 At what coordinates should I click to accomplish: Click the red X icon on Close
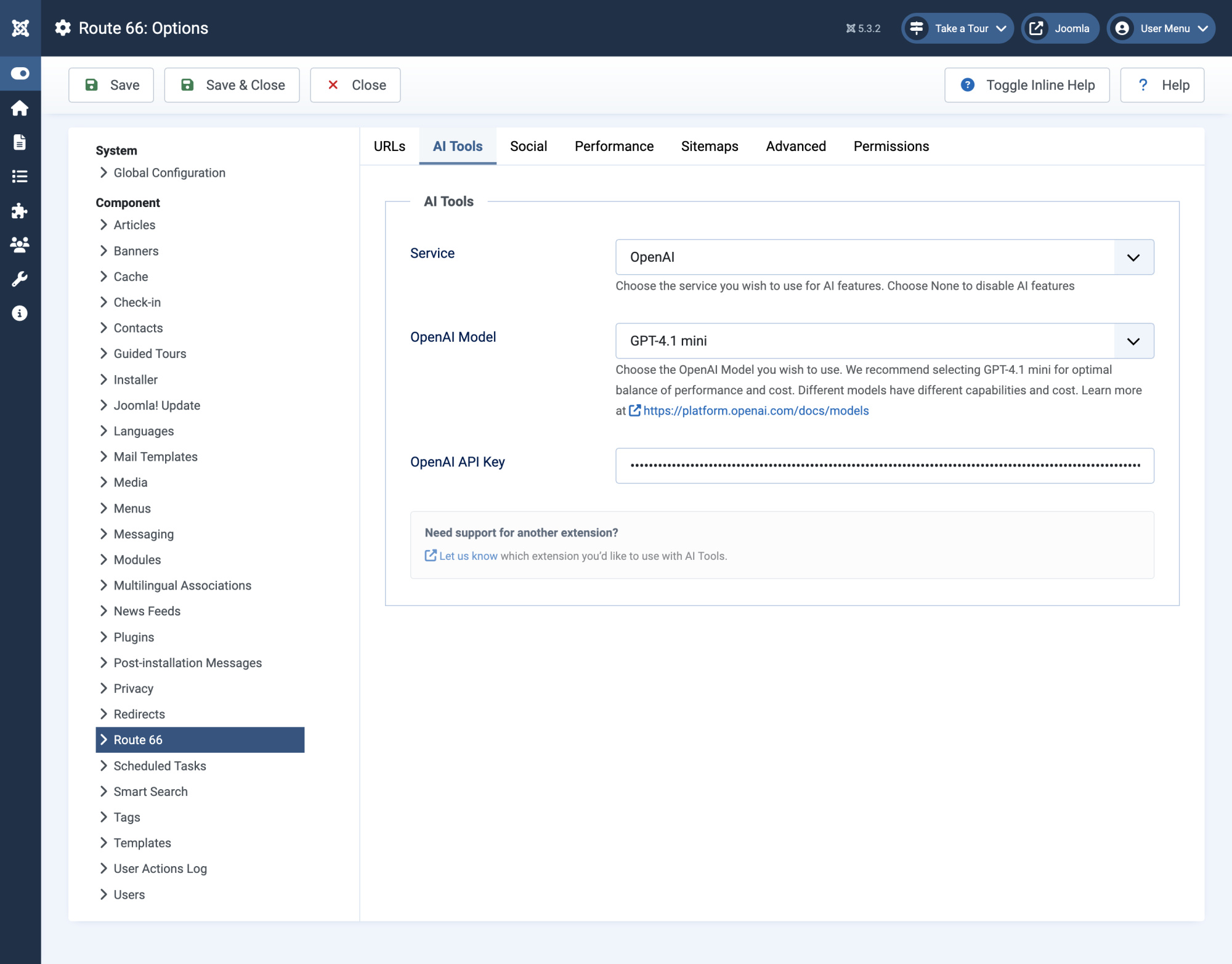333,85
